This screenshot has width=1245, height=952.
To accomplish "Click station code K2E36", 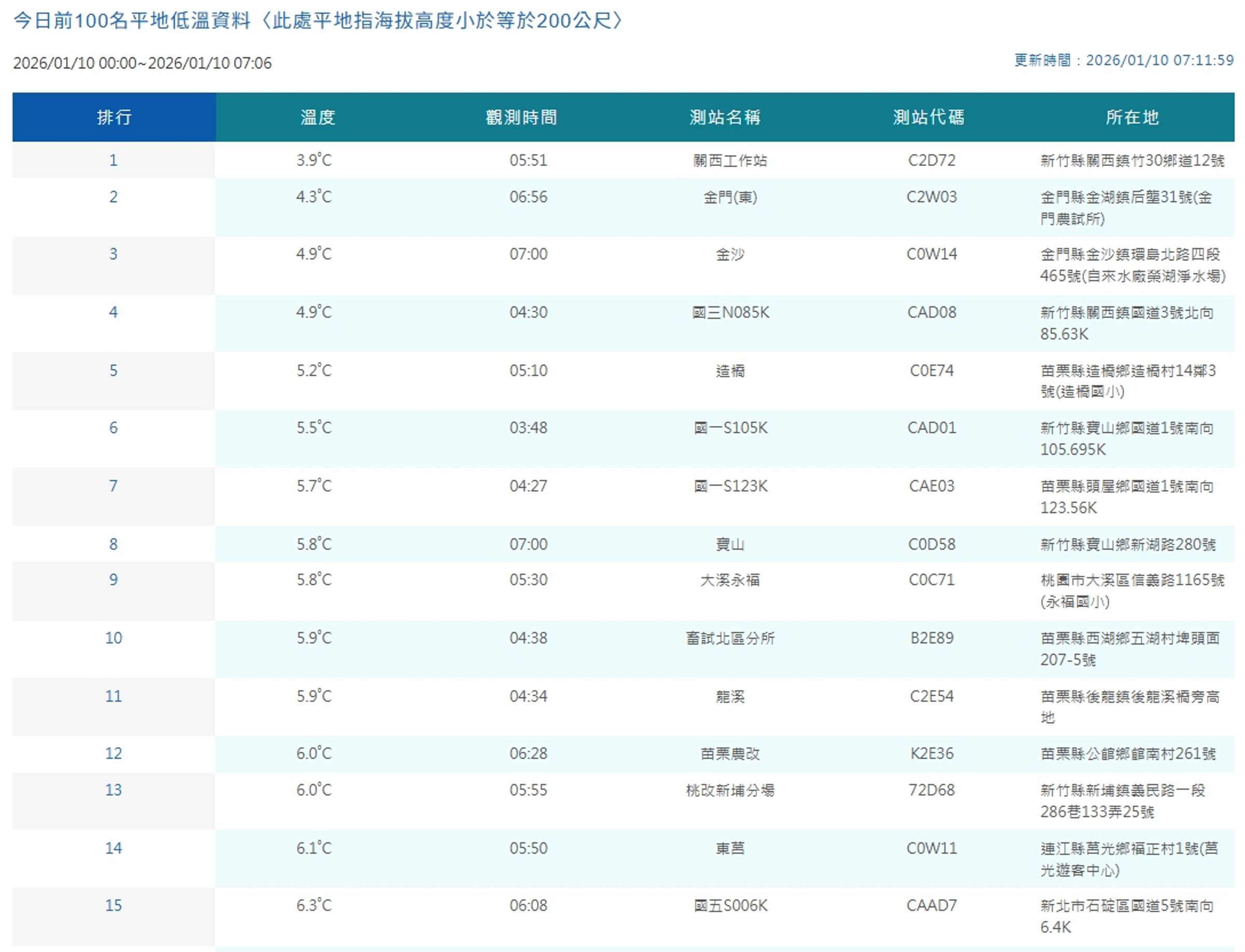I will [x=931, y=754].
